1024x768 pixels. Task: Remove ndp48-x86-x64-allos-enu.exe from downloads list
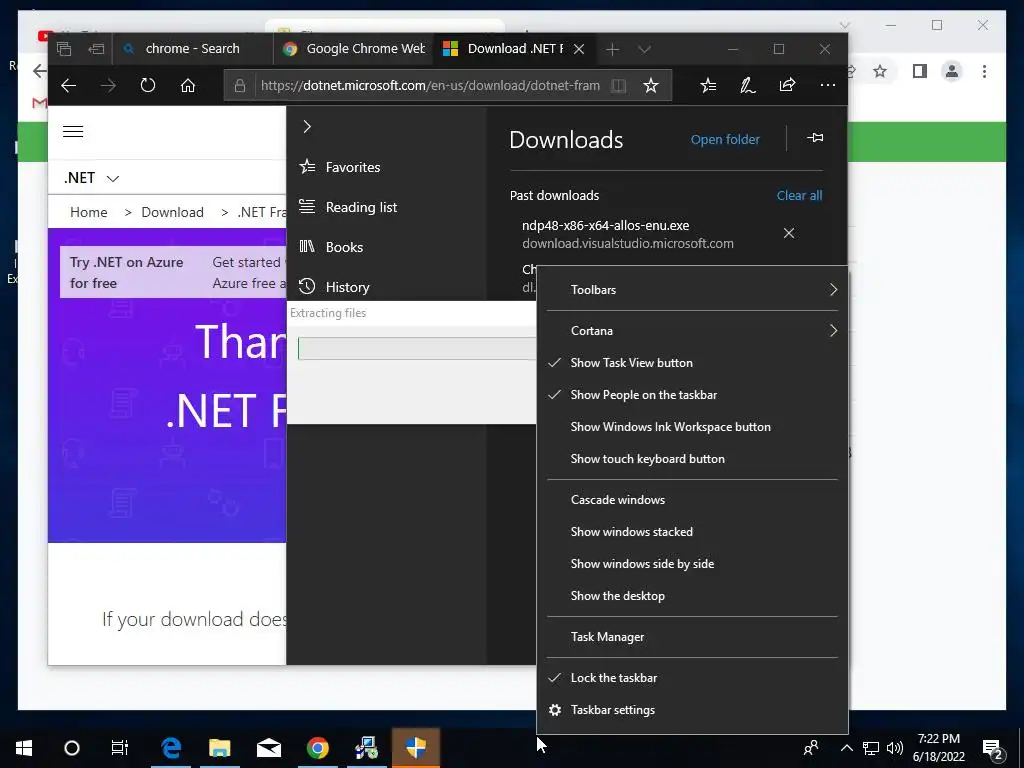pyautogui.click(x=789, y=233)
